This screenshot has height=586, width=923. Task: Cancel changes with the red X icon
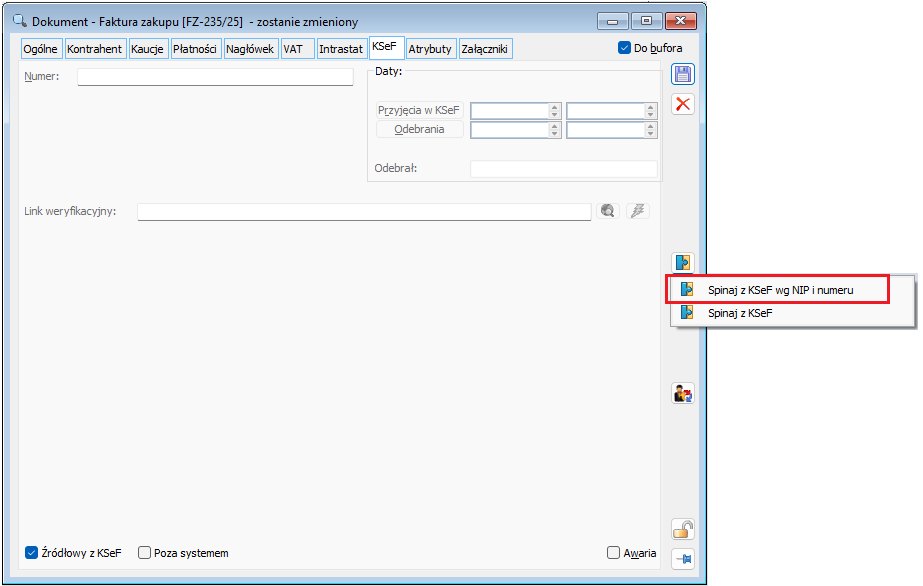click(x=683, y=104)
